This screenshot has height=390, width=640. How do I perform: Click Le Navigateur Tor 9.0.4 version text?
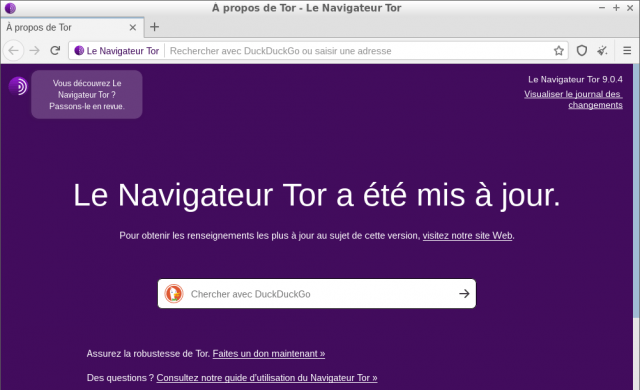tap(575, 79)
